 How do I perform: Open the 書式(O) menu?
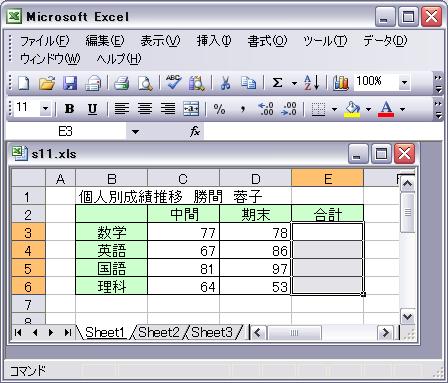pyautogui.click(x=267, y=41)
